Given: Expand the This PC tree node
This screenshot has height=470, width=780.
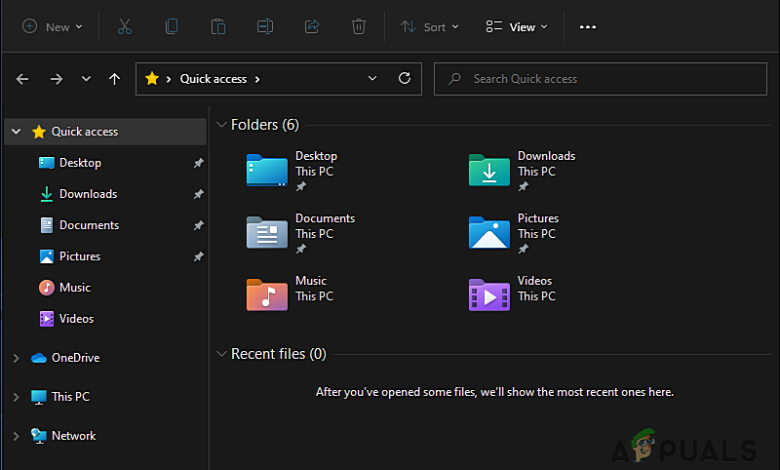Looking at the screenshot, I should tap(15, 397).
